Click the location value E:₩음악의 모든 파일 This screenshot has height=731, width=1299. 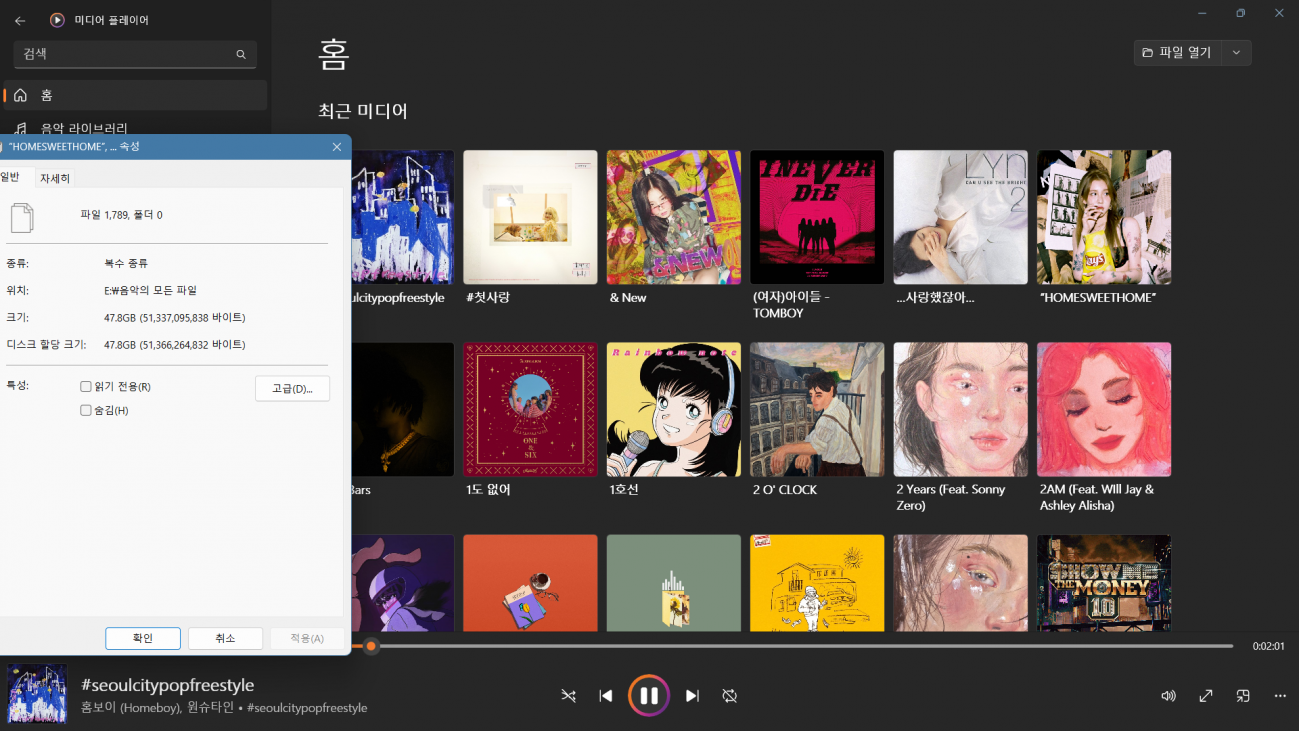click(150, 290)
